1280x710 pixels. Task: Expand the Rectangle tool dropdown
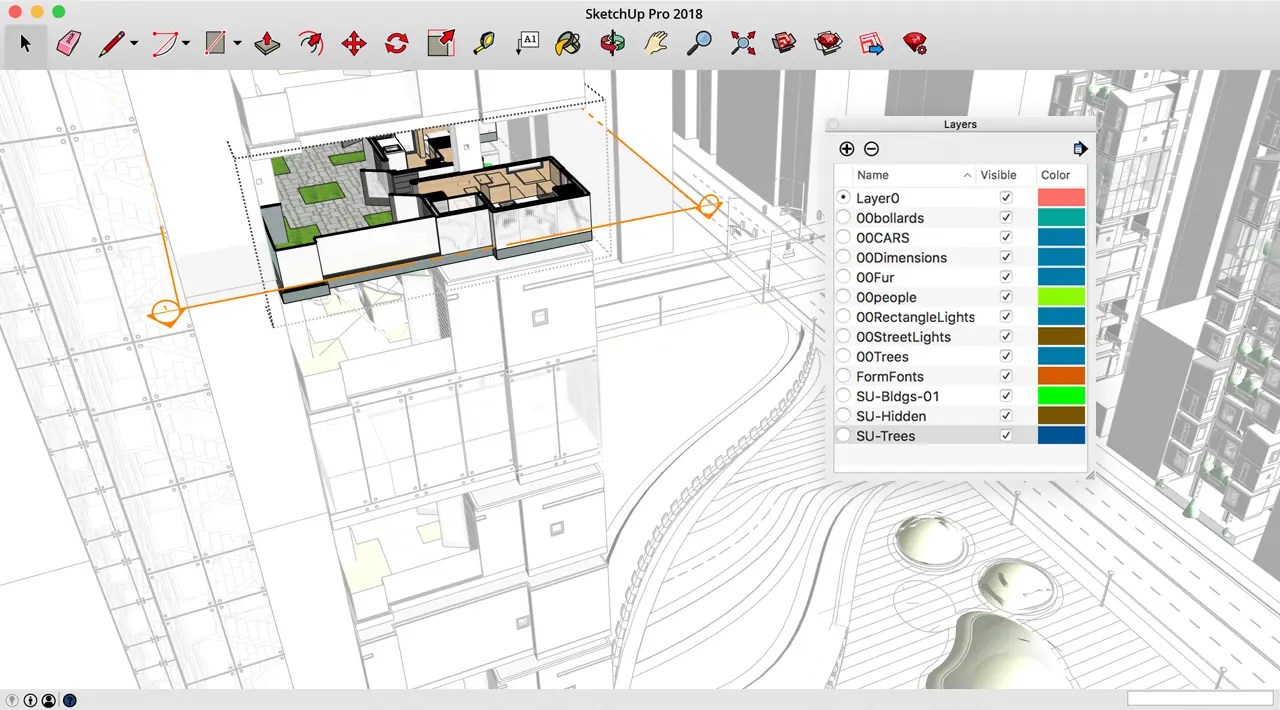235,43
